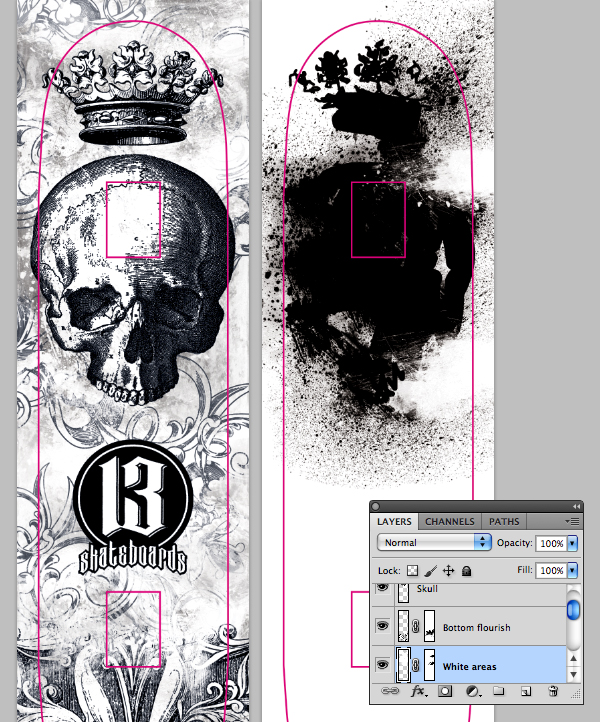Create a new layer

tap(526, 691)
